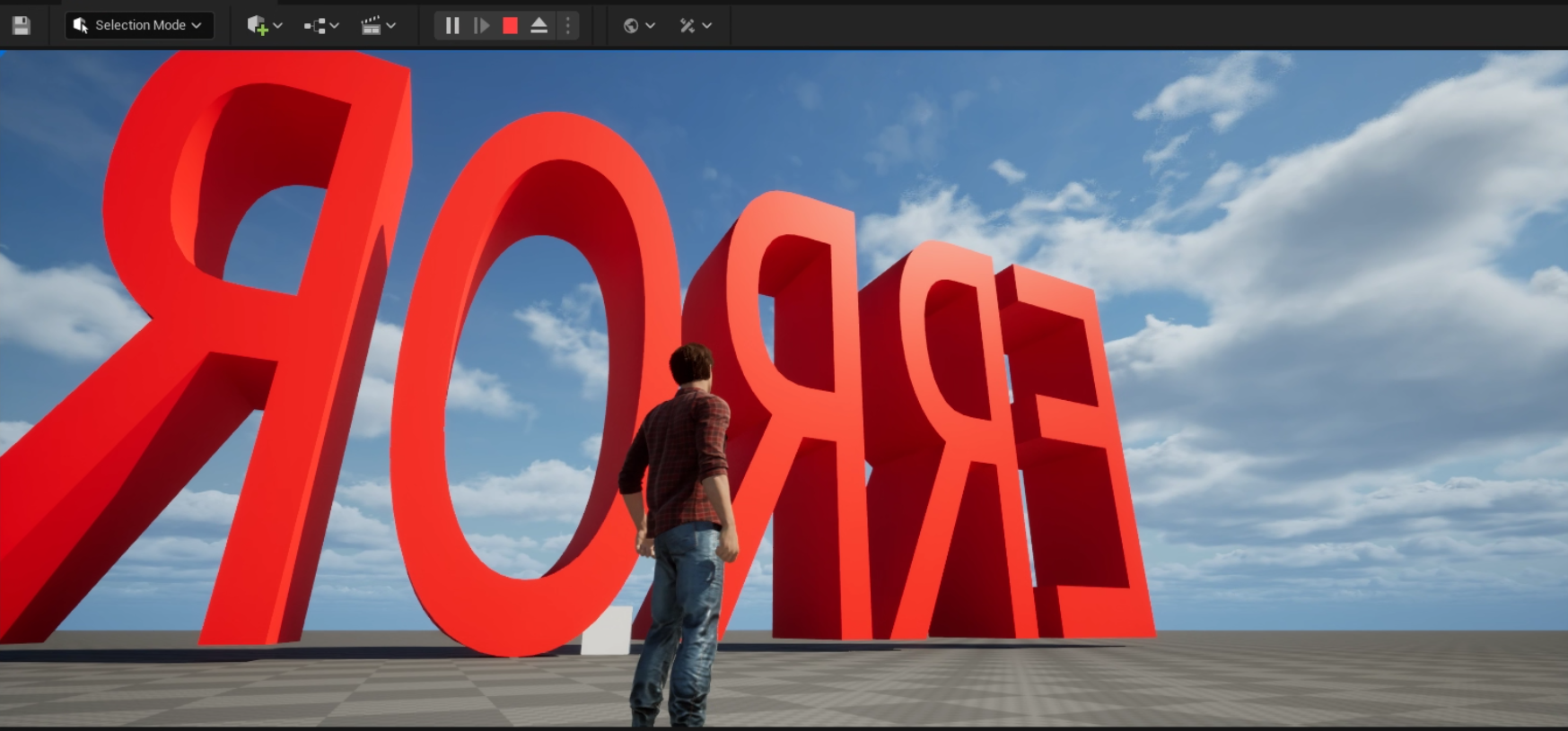Pause the running simulation
Image resolution: width=1568 pixels, height=731 pixels.
click(452, 25)
